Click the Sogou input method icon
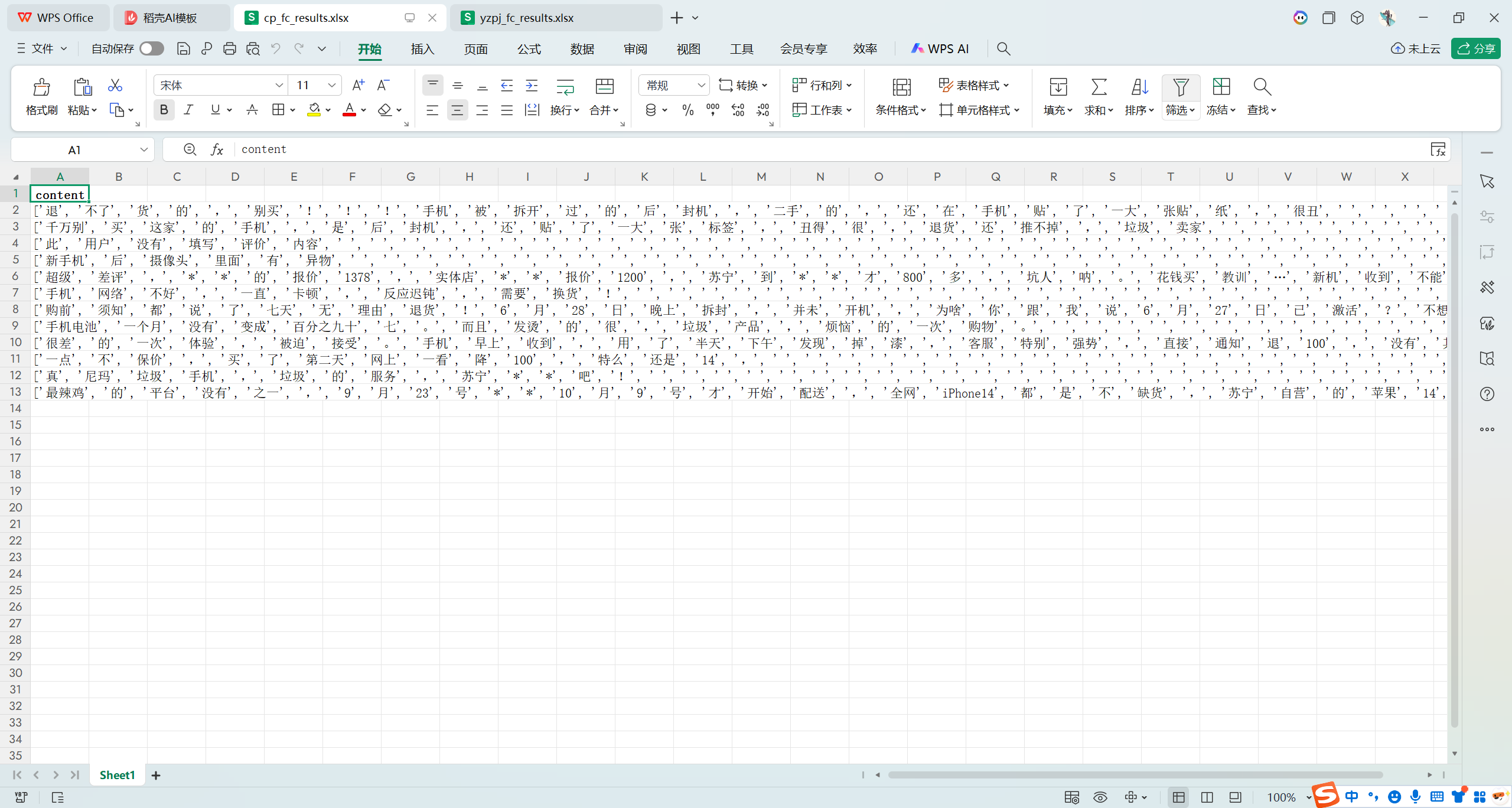1512x808 pixels. [x=1326, y=794]
